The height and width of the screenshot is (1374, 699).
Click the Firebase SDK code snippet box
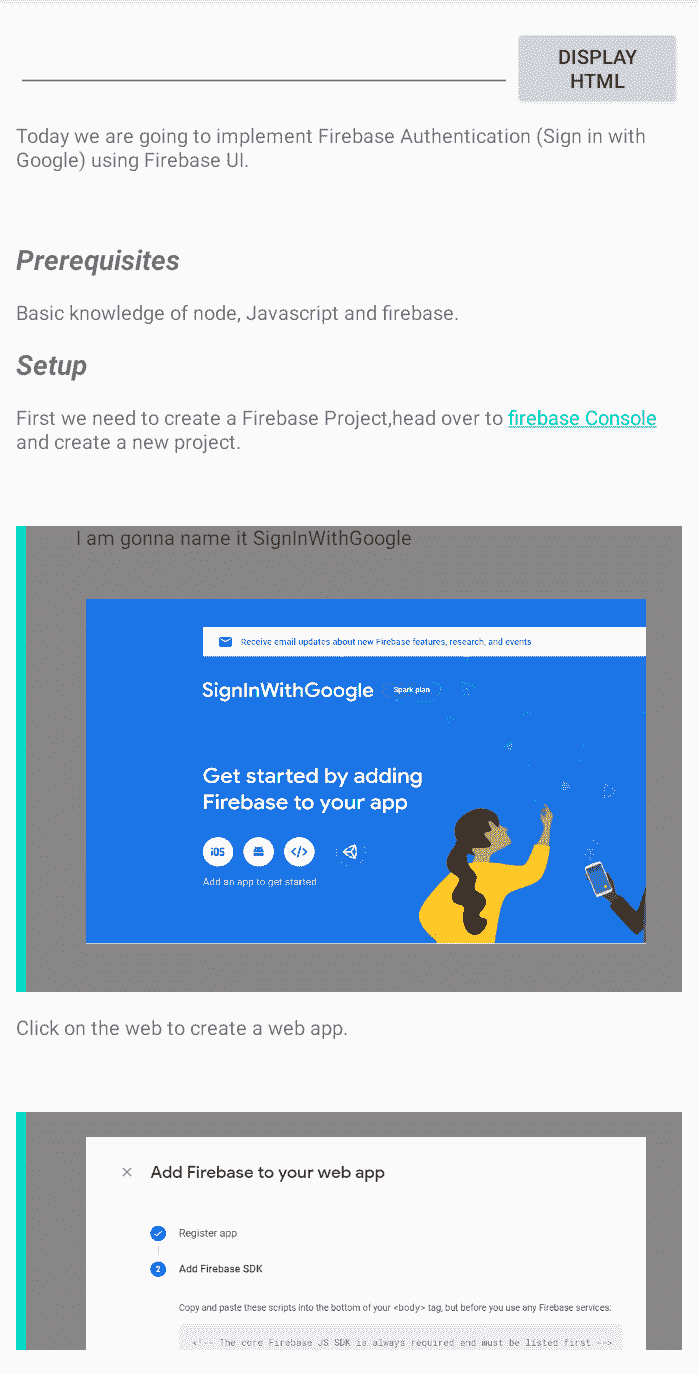[x=400, y=1338]
